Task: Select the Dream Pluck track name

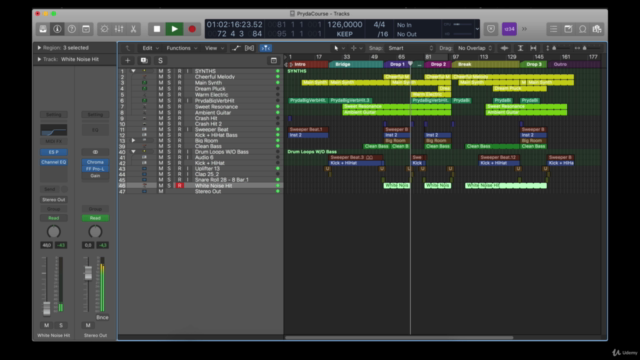Action: (x=210, y=89)
